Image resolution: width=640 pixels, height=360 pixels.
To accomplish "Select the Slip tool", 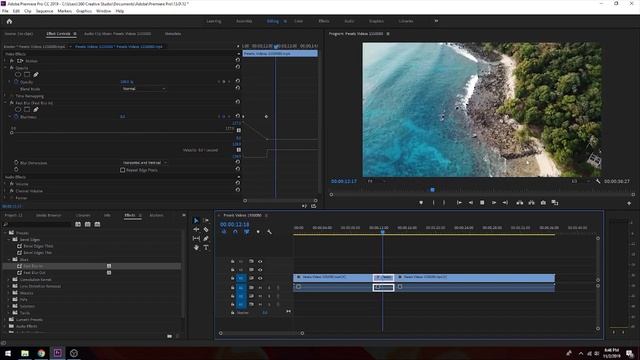I will pos(196,238).
